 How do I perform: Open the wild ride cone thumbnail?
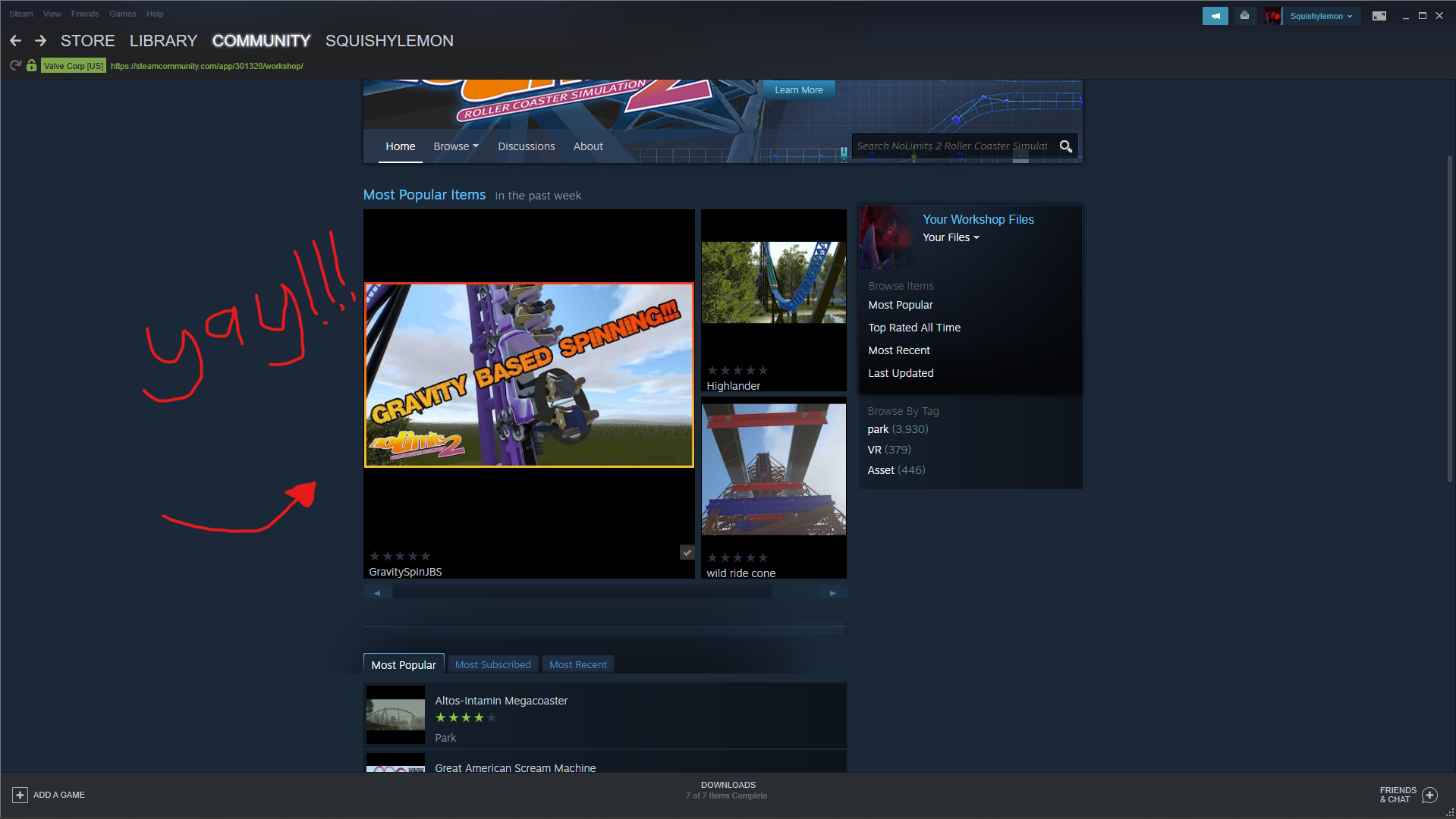tap(773, 469)
